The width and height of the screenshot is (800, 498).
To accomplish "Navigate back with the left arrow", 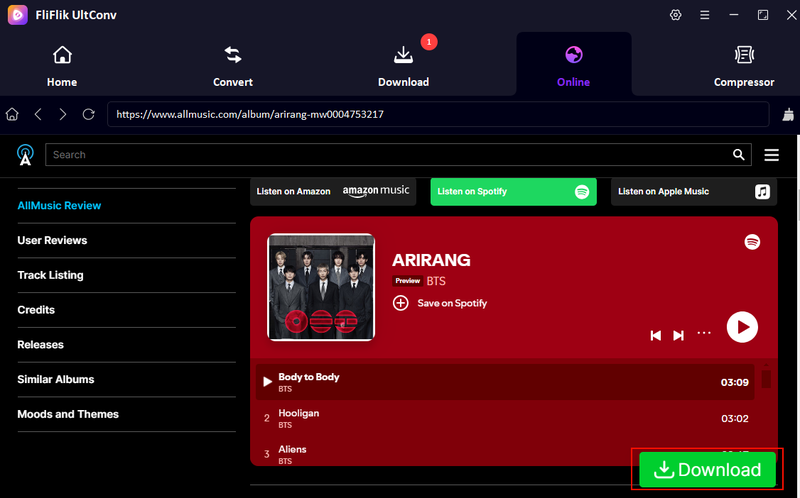I will 38,114.
